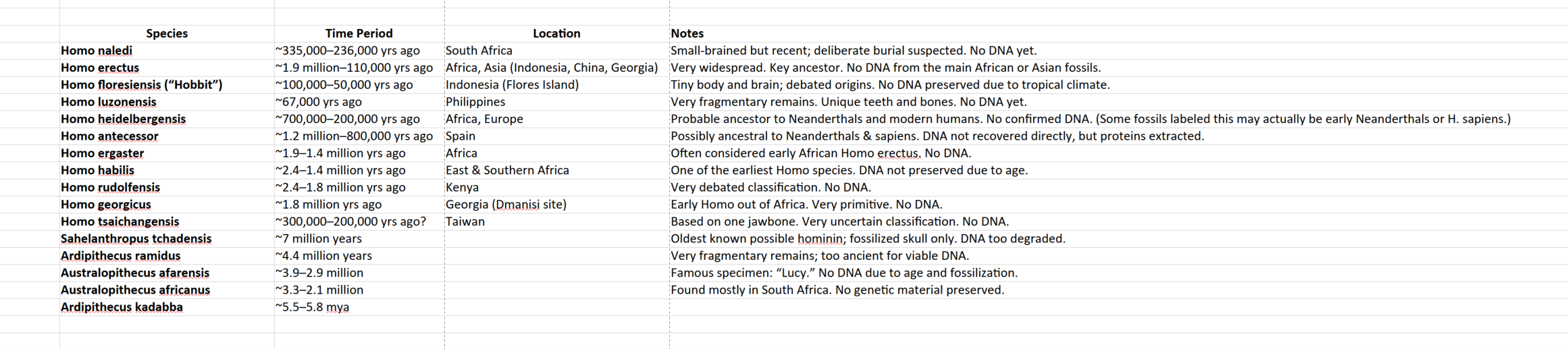
Task: Click the Spain location cell
Action: [x=556, y=136]
